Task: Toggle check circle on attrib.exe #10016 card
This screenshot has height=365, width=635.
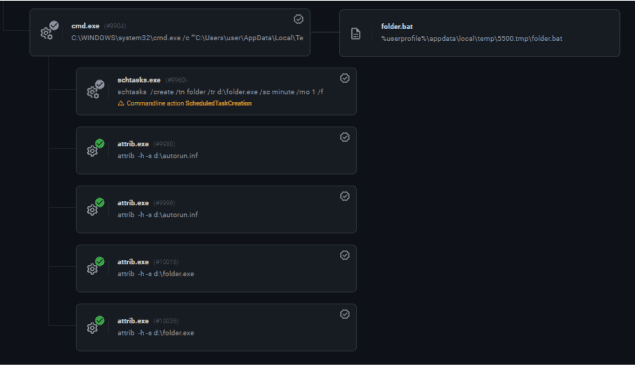Action: [345, 255]
